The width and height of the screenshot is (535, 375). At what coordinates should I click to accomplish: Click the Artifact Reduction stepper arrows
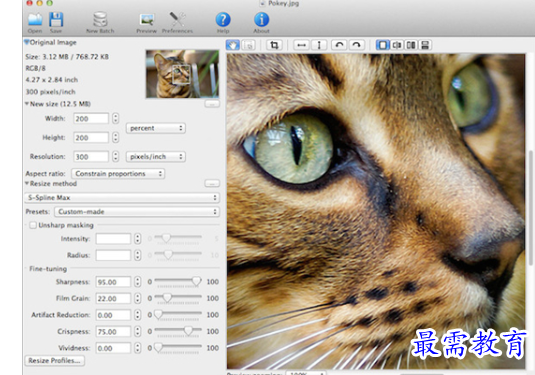point(138,315)
